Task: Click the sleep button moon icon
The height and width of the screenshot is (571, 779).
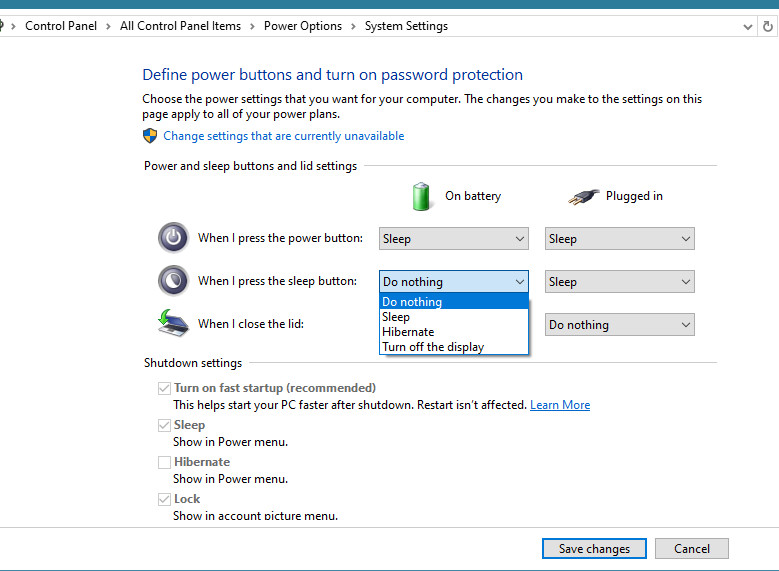Action: 173,281
